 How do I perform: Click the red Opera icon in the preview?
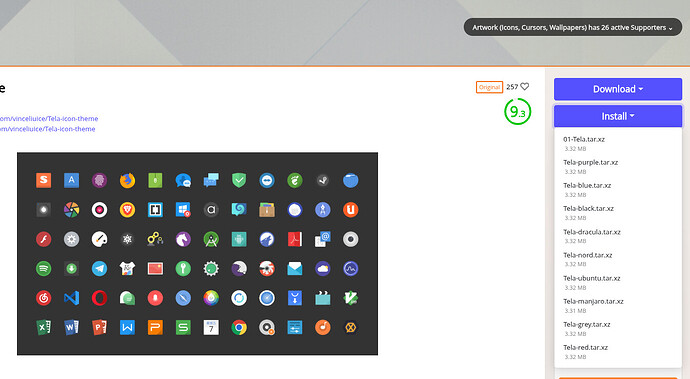click(99, 298)
